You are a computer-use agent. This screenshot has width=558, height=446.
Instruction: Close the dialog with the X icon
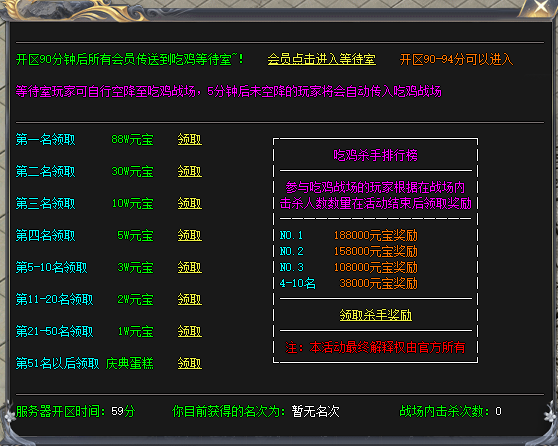[x=541, y=7]
